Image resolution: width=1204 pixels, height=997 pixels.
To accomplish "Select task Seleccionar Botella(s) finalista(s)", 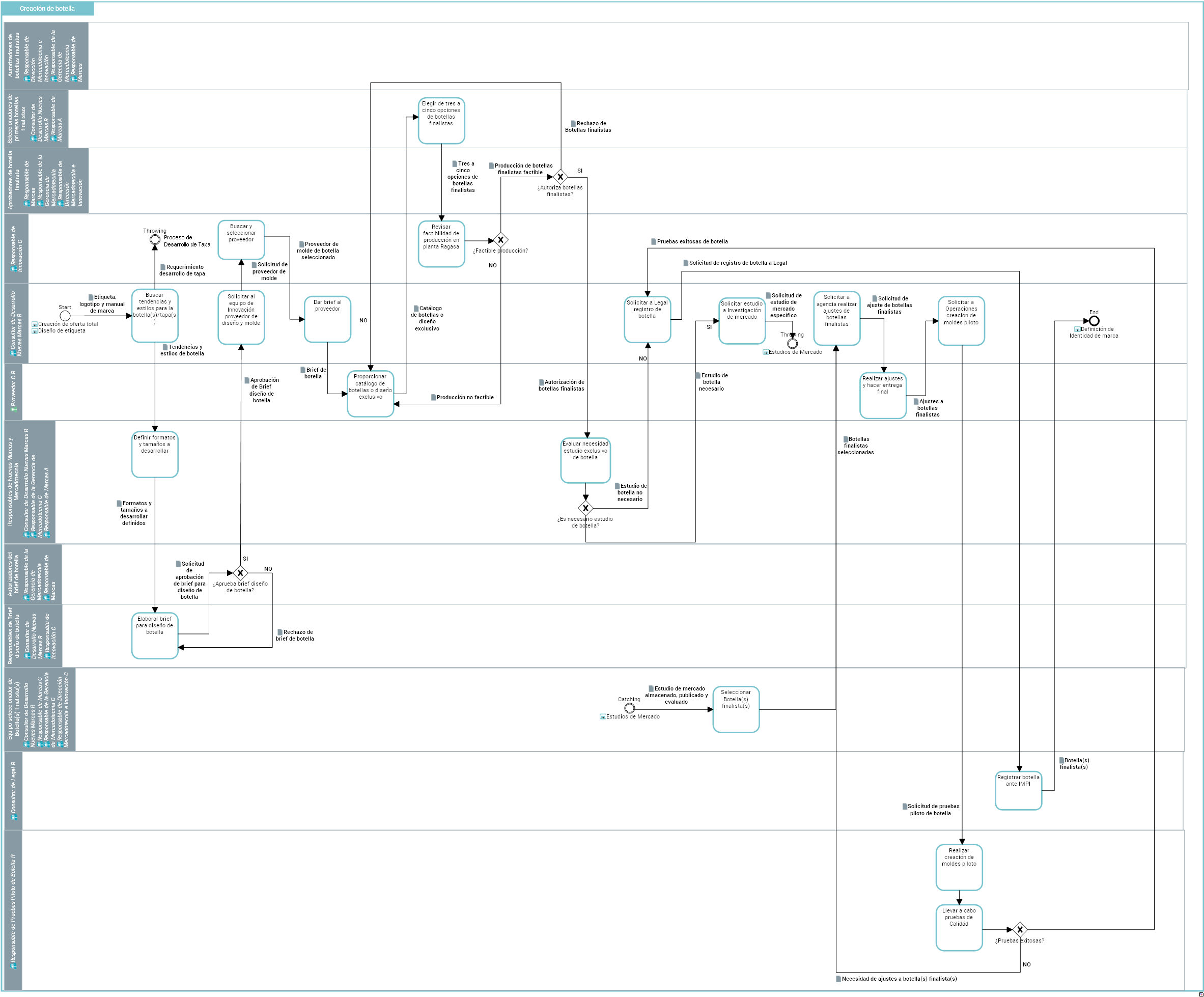I will [736, 709].
